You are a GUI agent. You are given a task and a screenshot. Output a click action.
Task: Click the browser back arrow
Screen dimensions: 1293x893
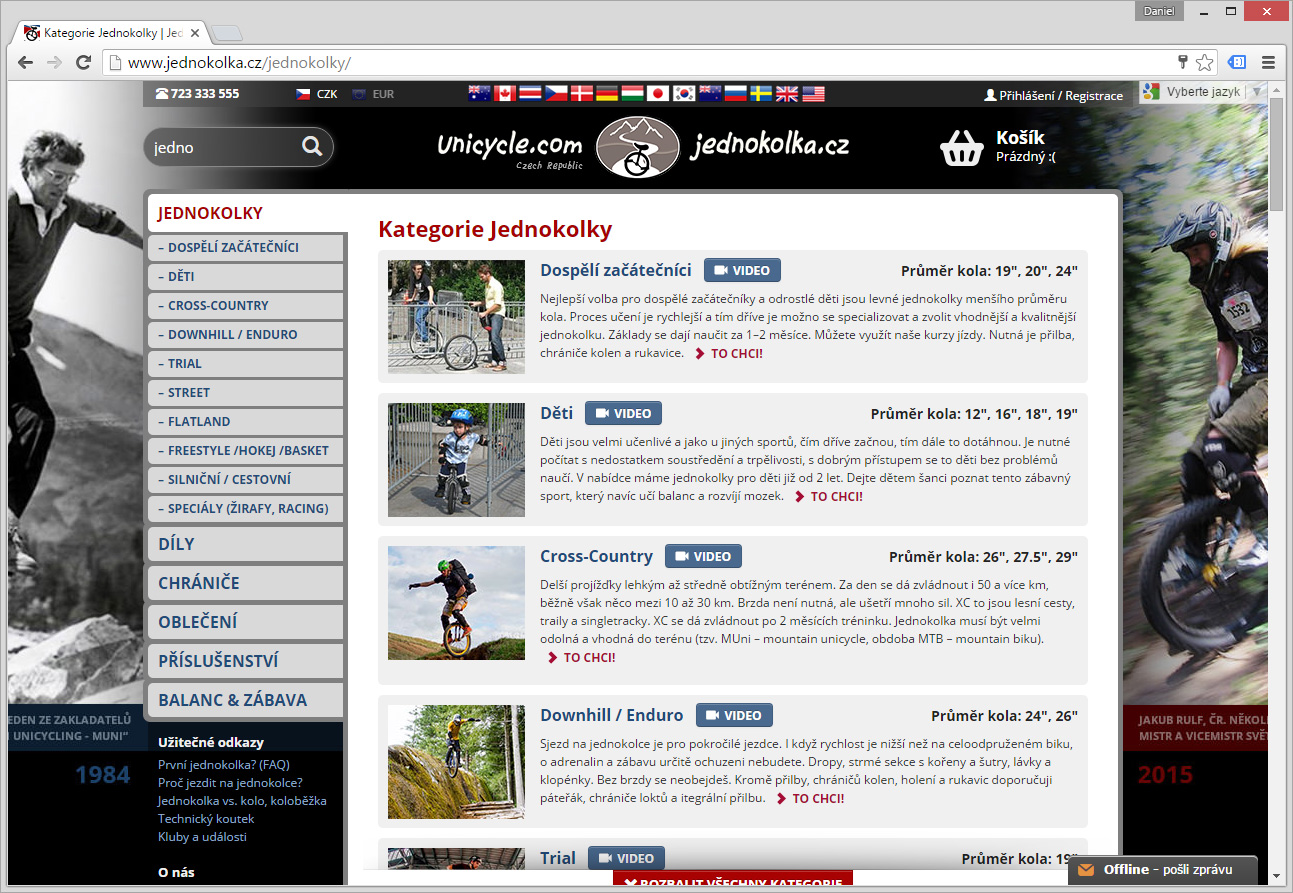[26, 62]
